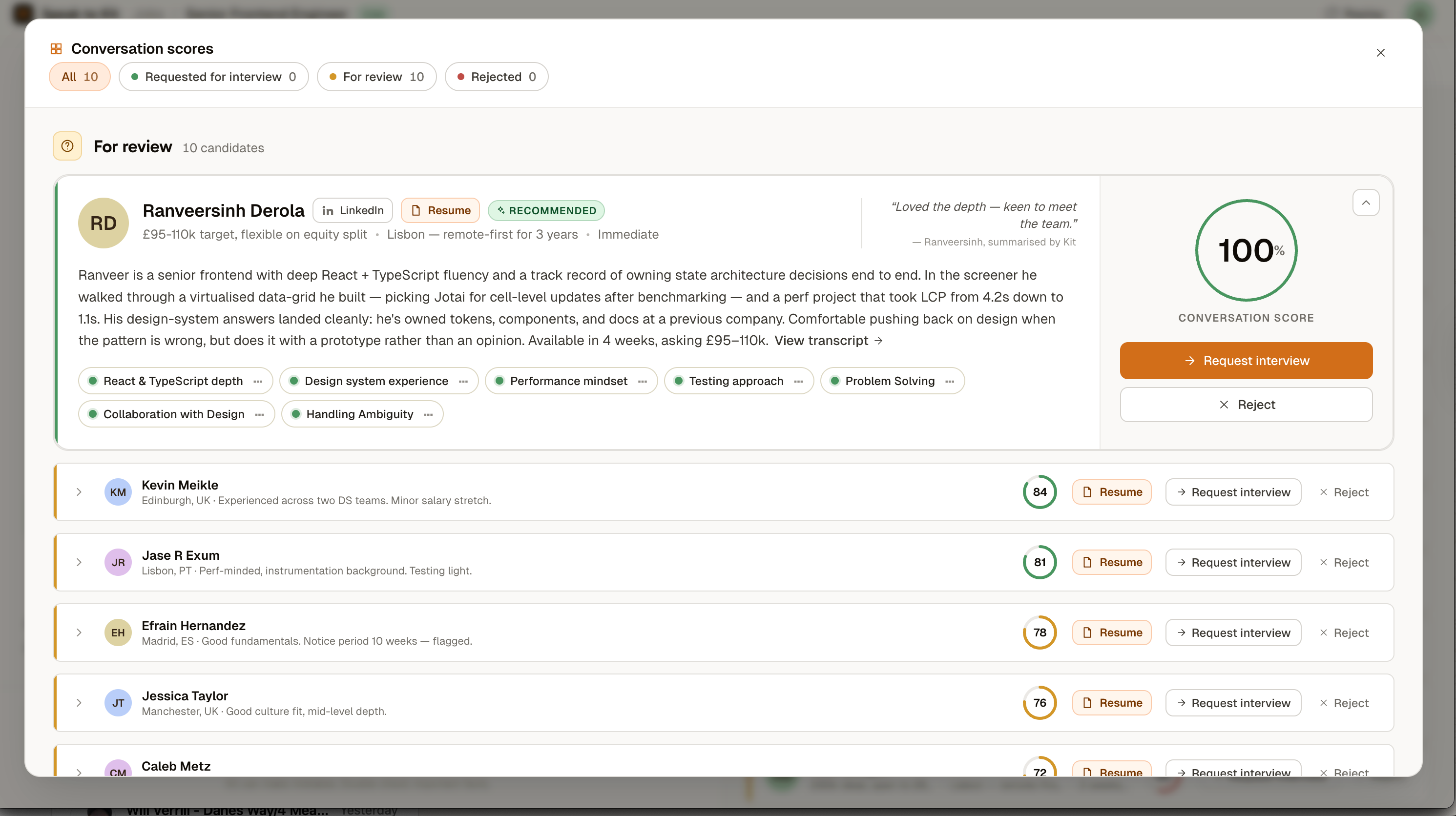Request interview with Ranveersinh Derola

pyautogui.click(x=1247, y=361)
